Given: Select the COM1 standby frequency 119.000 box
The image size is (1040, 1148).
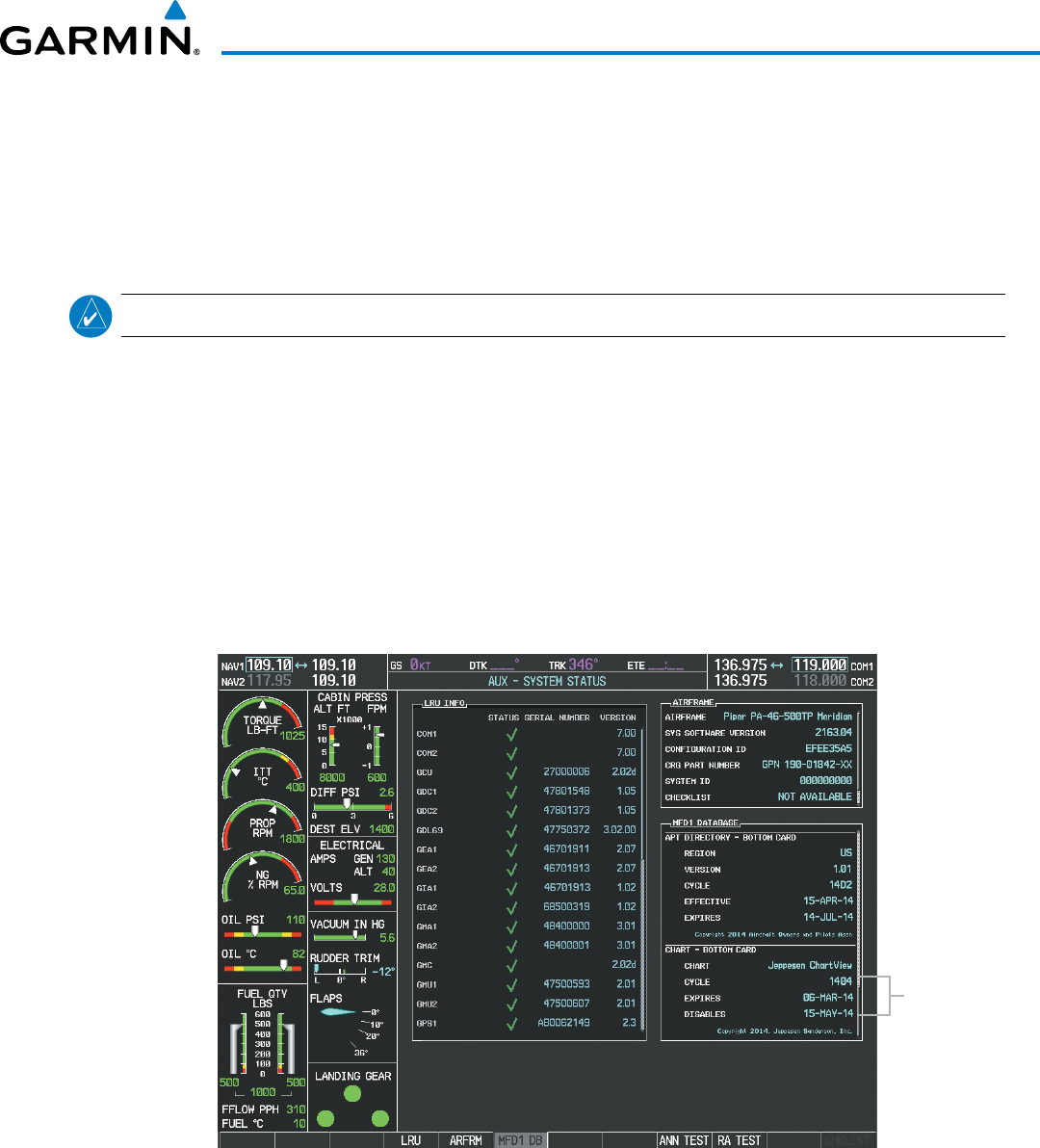Looking at the screenshot, I should 819,665.
